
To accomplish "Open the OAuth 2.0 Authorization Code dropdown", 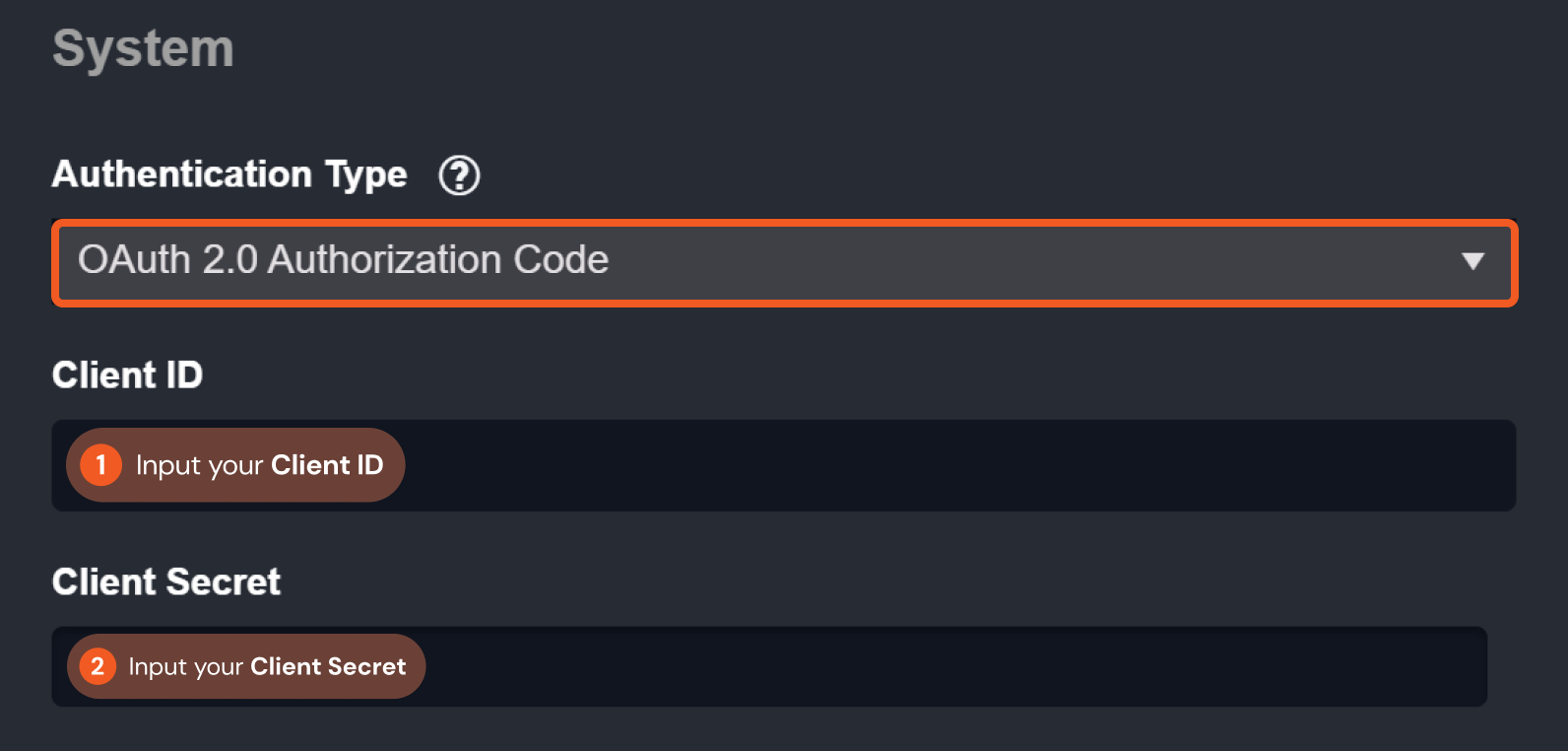I will (x=784, y=262).
